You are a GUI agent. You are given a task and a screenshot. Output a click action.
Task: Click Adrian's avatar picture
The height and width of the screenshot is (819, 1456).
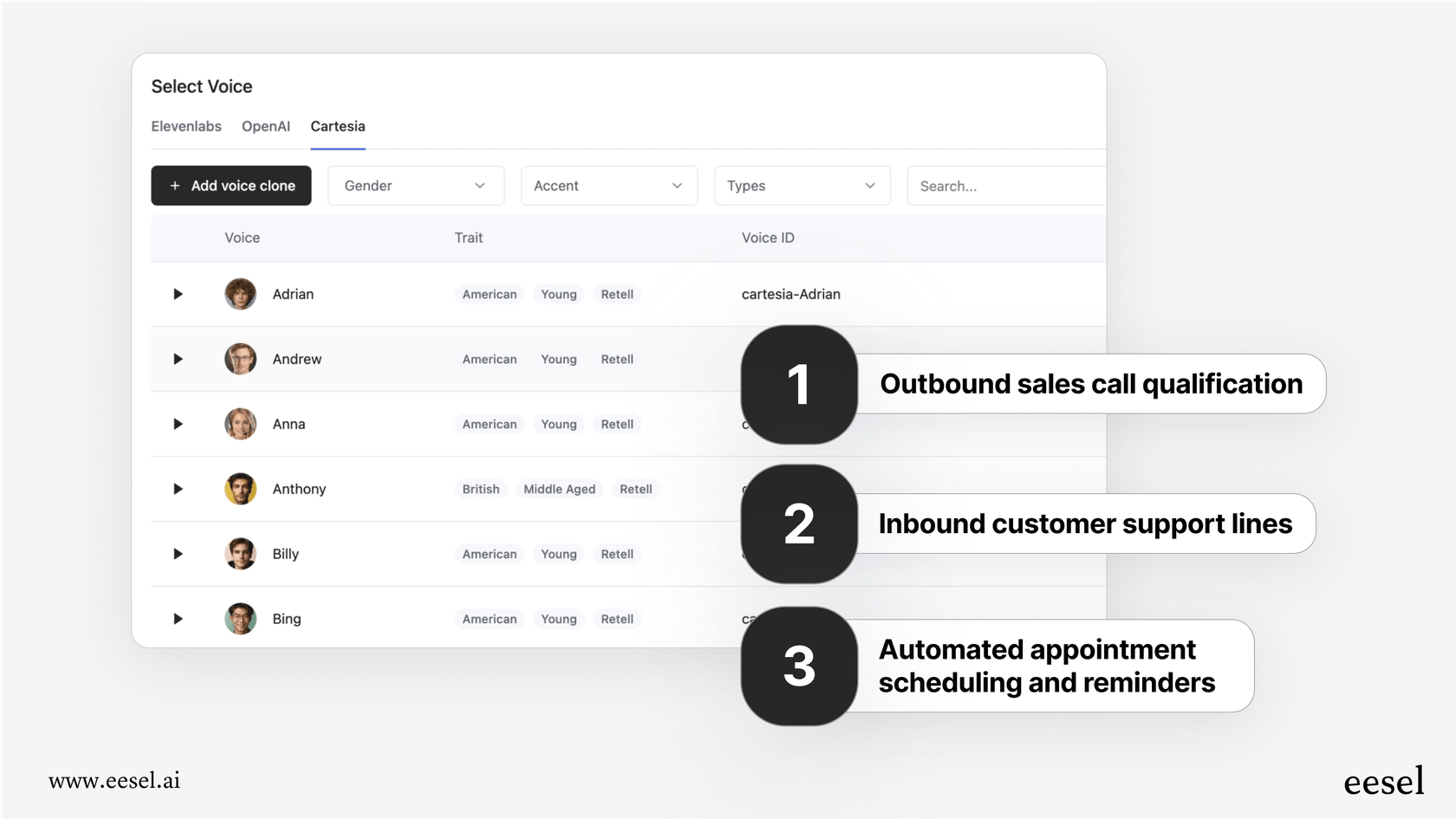coord(240,295)
